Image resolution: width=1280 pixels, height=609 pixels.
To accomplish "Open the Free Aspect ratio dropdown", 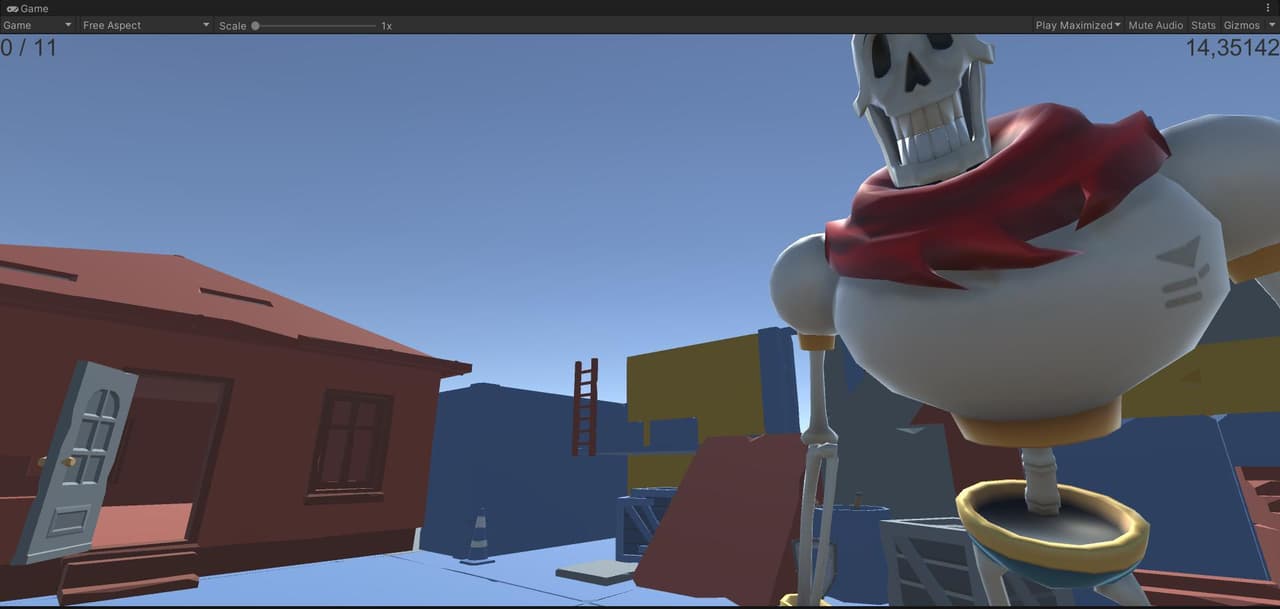I will coord(146,25).
